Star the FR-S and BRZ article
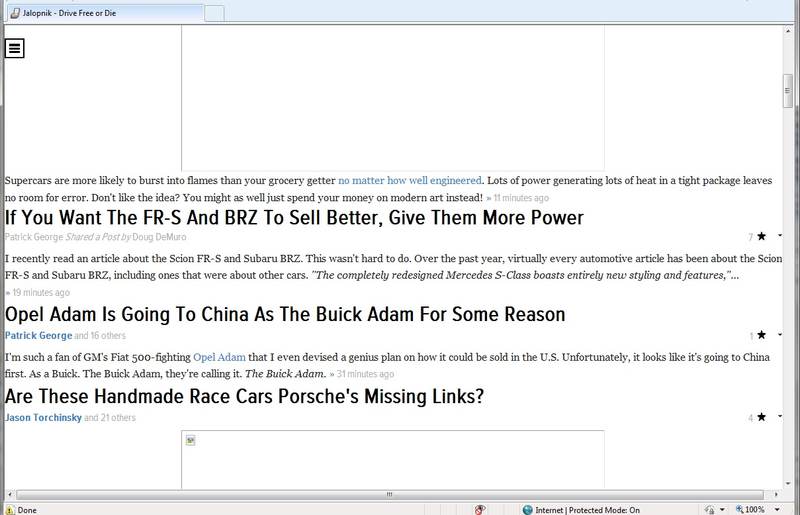 (x=762, y=236)
